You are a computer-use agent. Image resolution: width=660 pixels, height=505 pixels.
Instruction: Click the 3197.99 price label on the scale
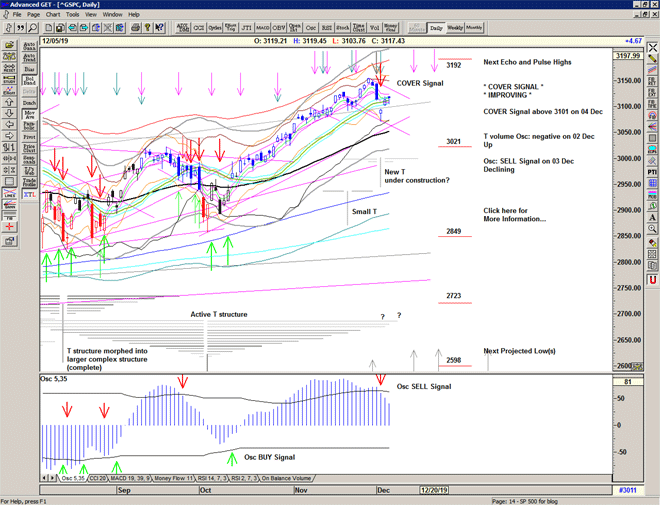[628, 56]
